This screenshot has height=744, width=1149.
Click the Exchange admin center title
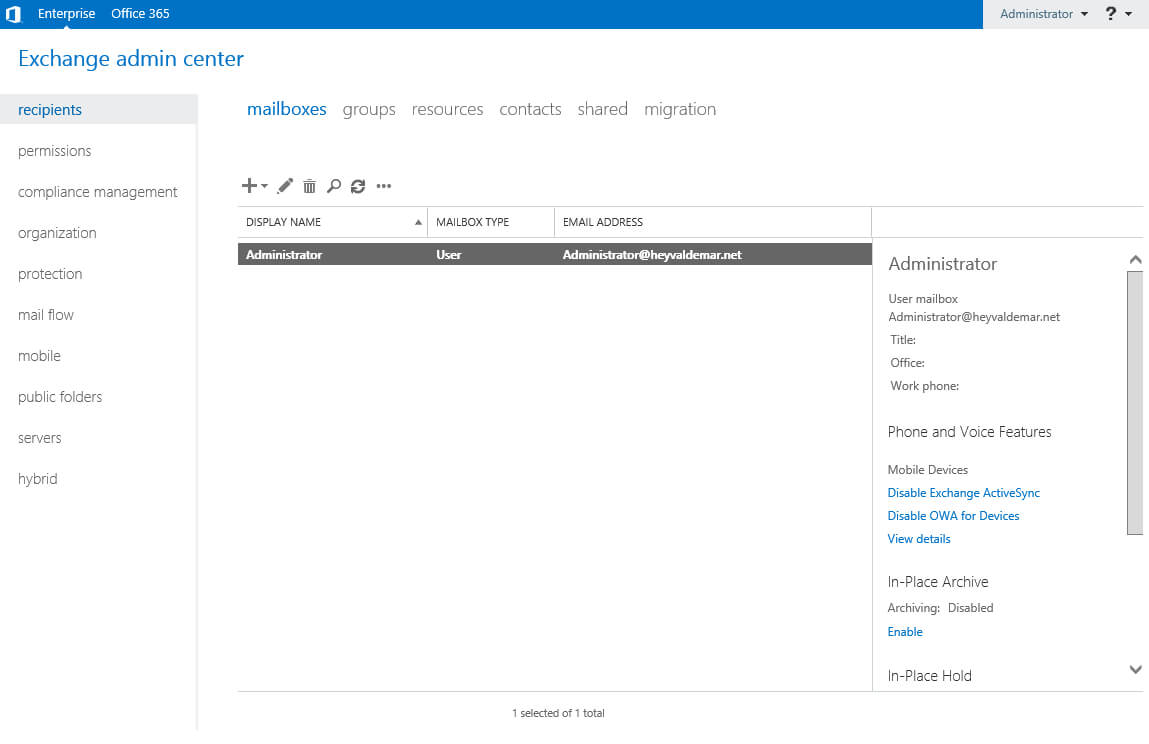(131, 59)
